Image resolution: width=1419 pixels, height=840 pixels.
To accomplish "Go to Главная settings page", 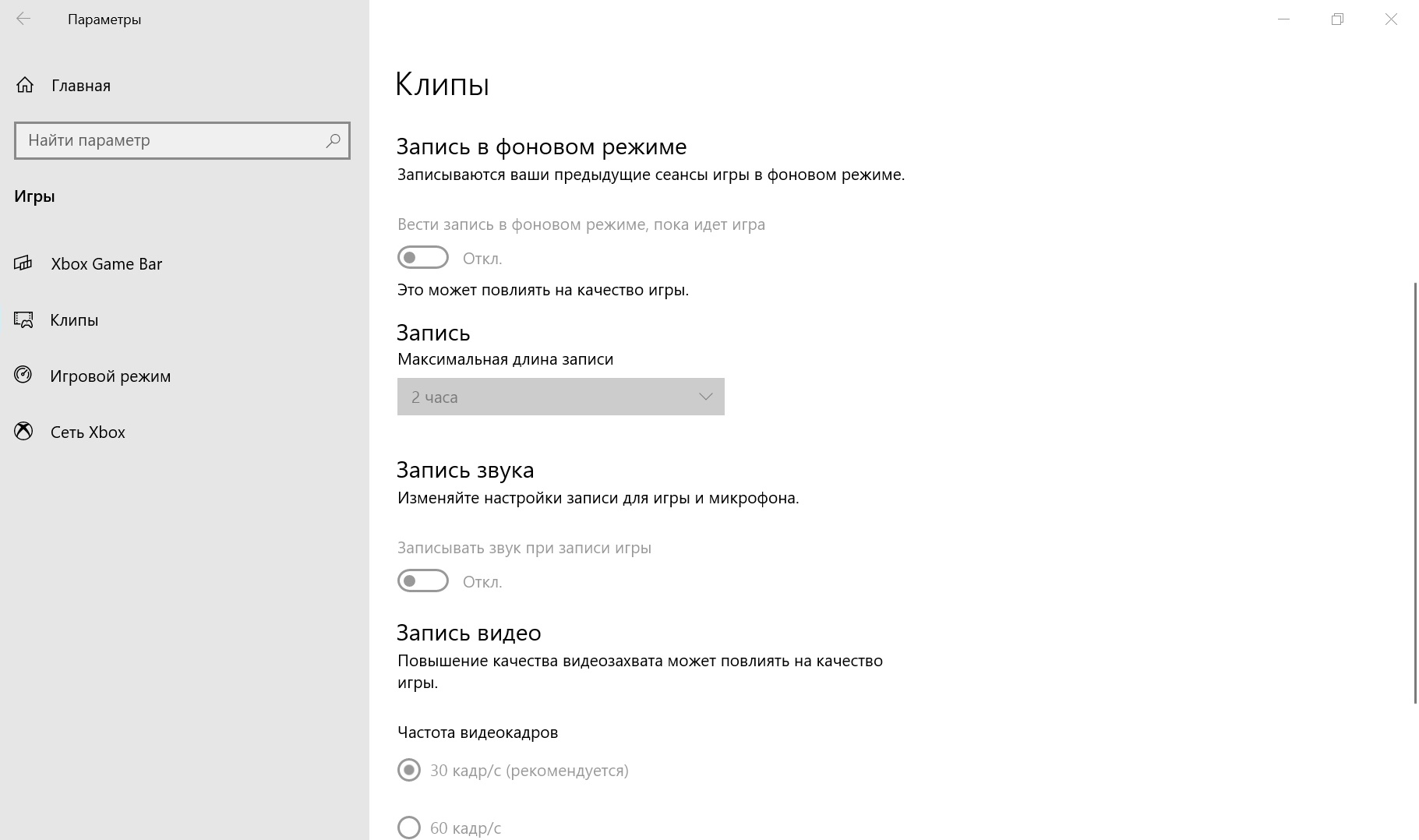I will (81, 85).
